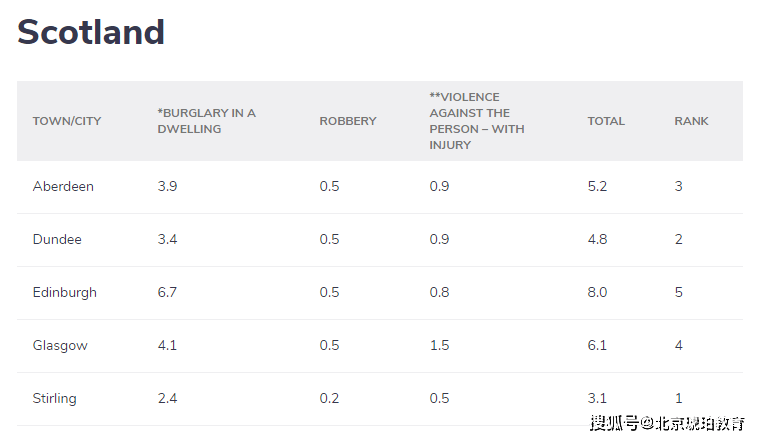Screen dimensions: 759x440
Task: Select the Dundee row label
Action: pos(57,240)
